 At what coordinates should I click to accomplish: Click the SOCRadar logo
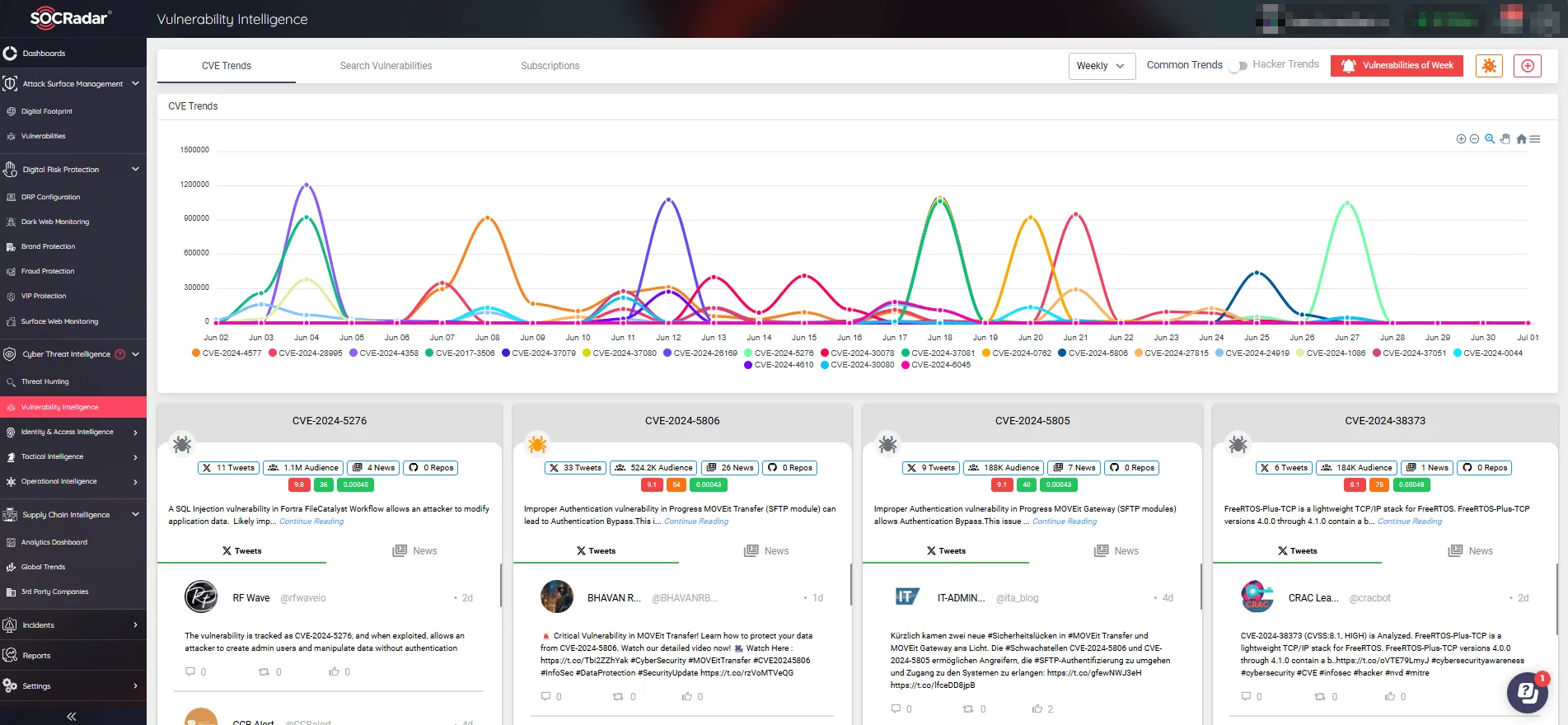point(70,18)
